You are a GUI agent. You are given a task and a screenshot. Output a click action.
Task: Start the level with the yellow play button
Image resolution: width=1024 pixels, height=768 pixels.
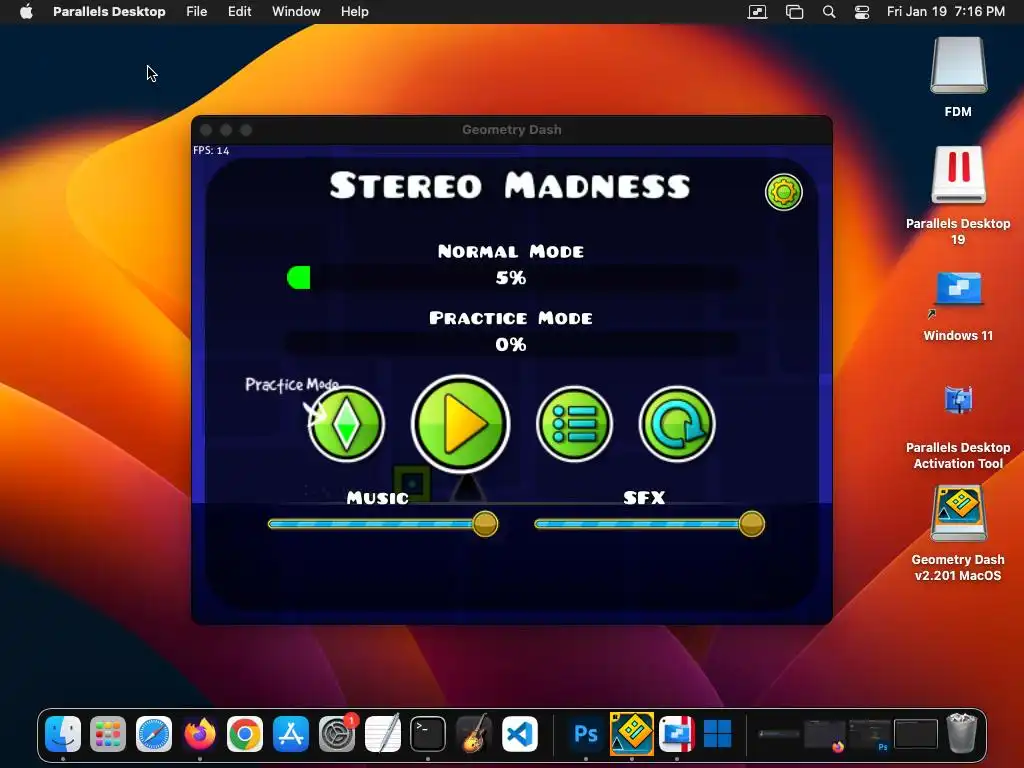pyautogui.click(x=460, y=423)
